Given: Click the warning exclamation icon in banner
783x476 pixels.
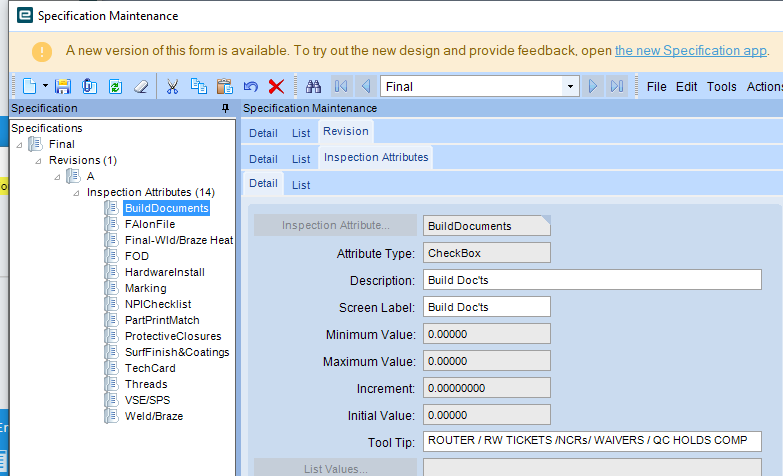Looking at the screenshot, I should pos(42,51).
